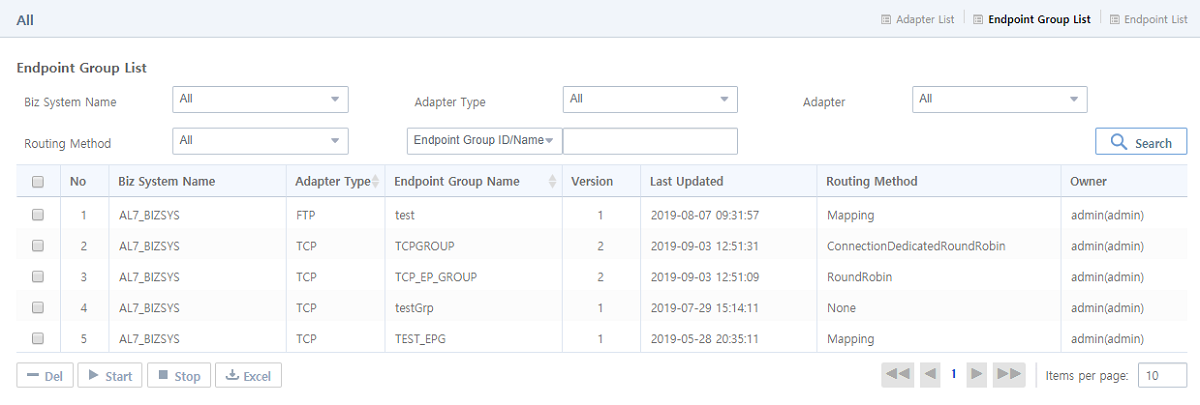Select page number 1
Image resolution: width=1200 pixels, height=405 pixels.
click(x=954, y=375)
